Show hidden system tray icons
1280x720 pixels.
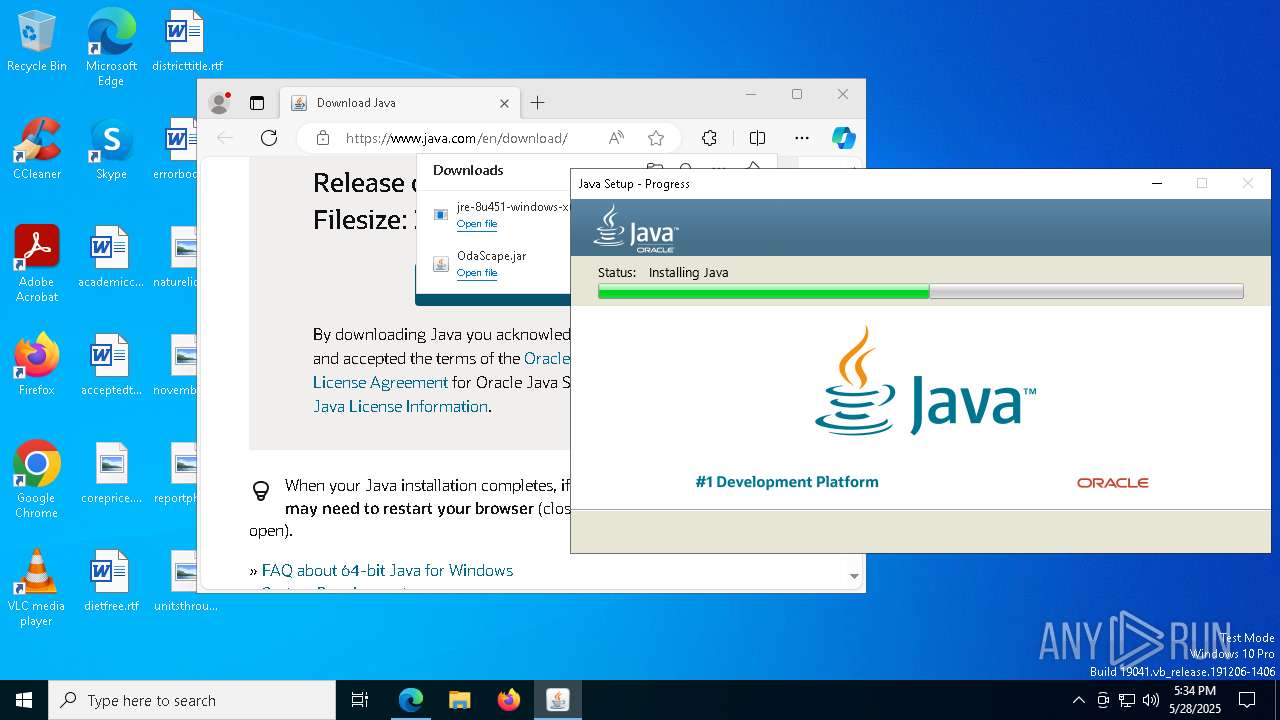click(x=1078, y=700)
